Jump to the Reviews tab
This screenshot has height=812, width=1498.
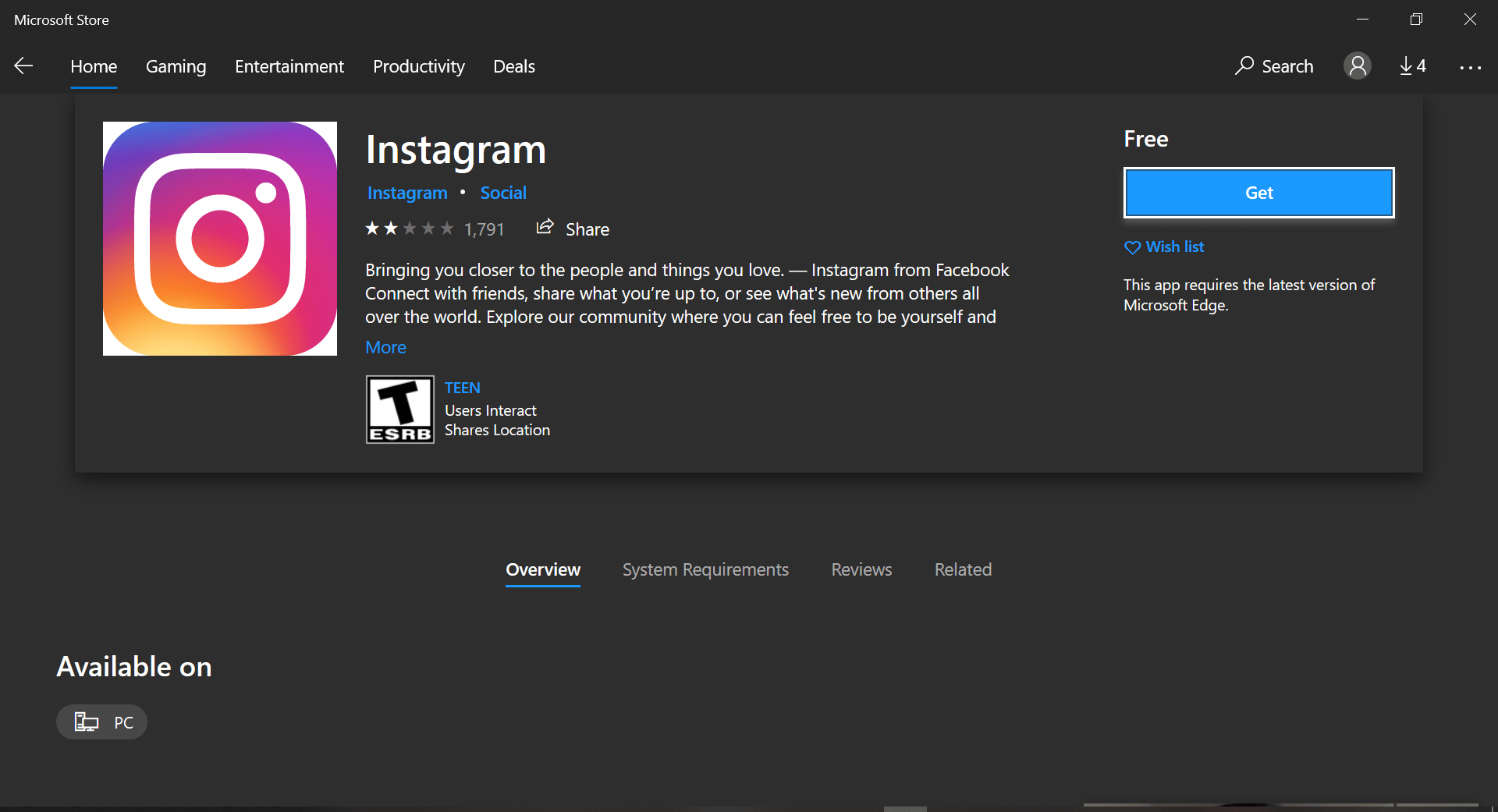coord(861,570)
